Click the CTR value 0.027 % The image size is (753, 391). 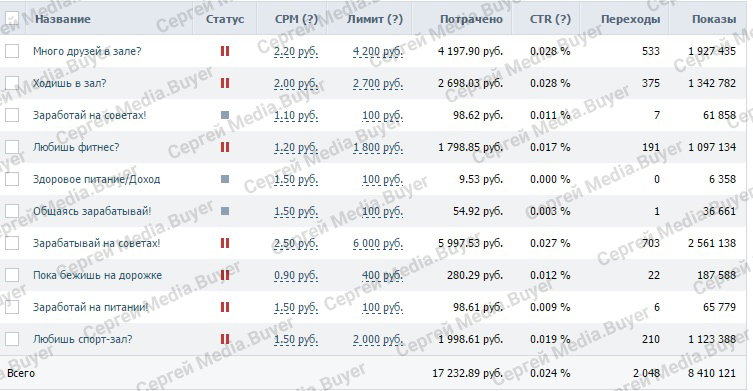(550, 243)
